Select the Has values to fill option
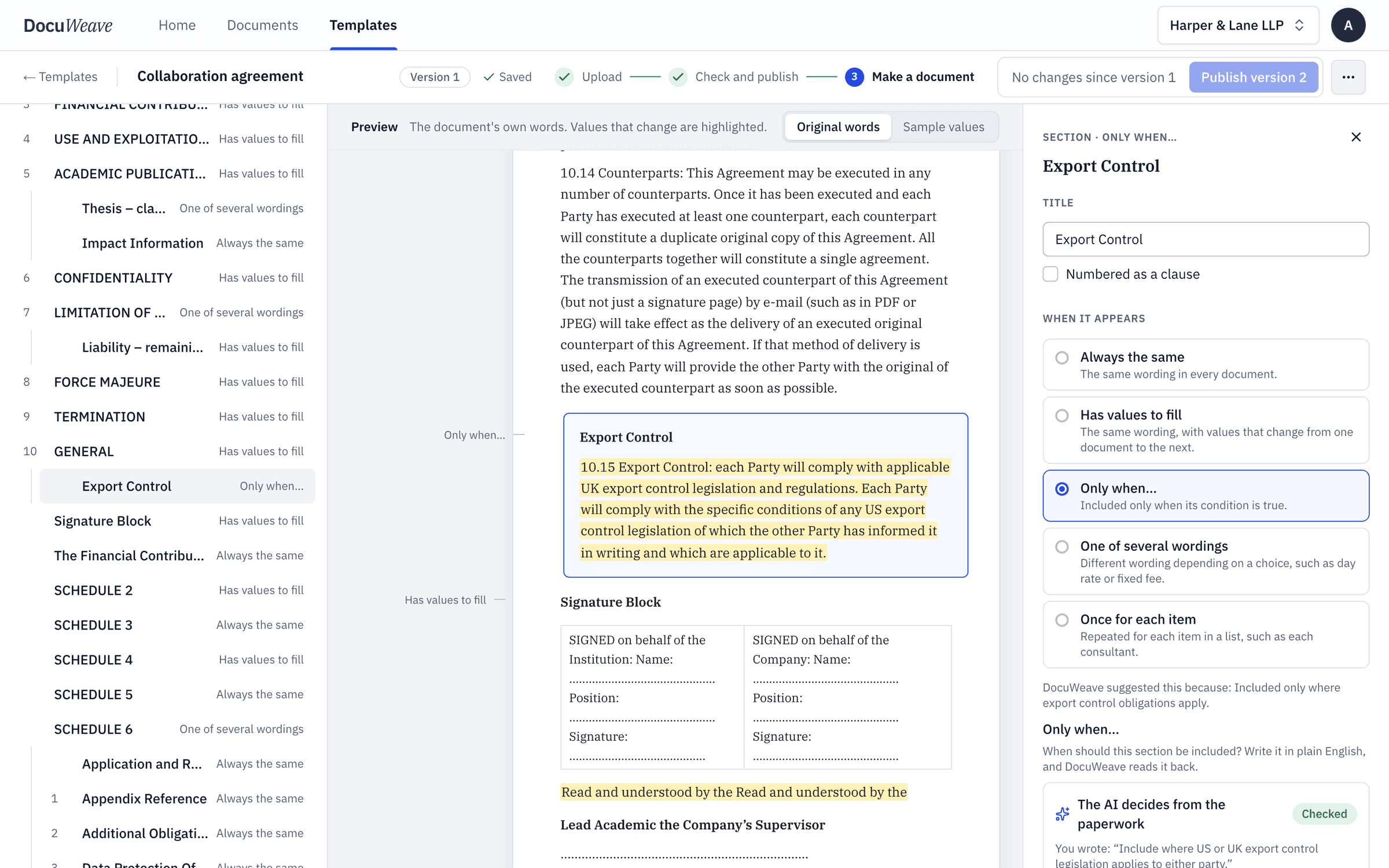1389x868 pixels. click(x=1206, y=430)
